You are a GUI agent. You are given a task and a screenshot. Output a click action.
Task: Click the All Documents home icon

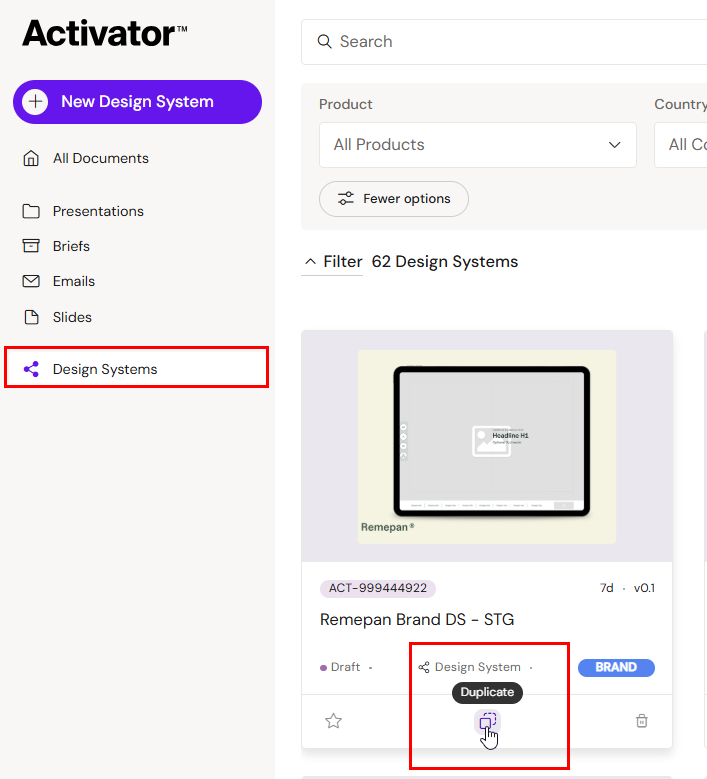pos(31,158)
